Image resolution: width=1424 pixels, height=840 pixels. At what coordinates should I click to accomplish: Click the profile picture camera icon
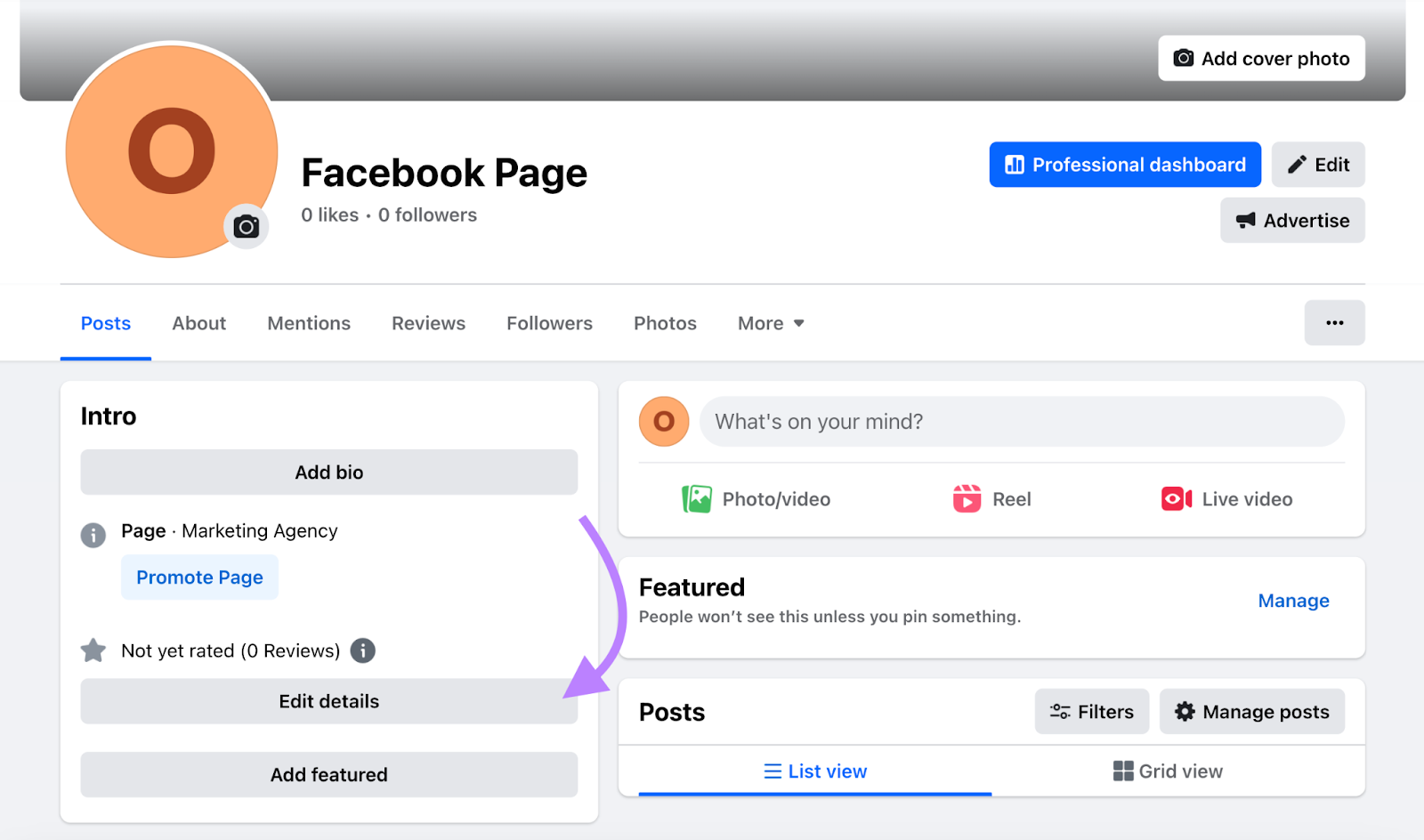click(x=246, y=227)
